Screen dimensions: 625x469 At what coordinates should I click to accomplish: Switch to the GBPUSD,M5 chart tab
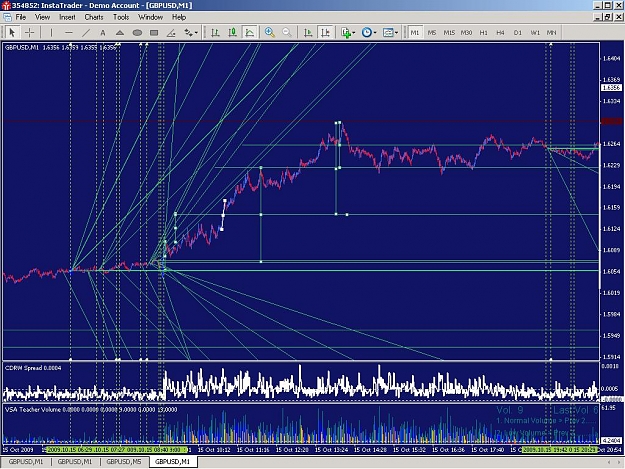[x=124, y=462]
